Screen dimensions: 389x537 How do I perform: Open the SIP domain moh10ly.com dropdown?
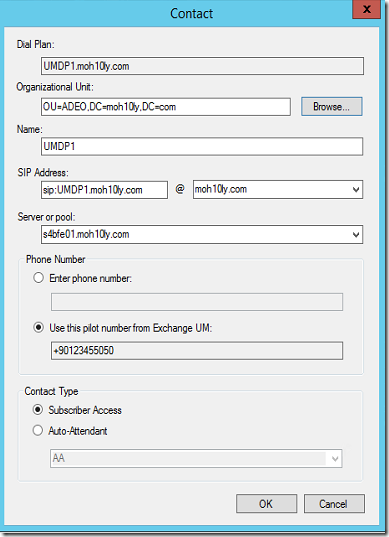point(356,189)
